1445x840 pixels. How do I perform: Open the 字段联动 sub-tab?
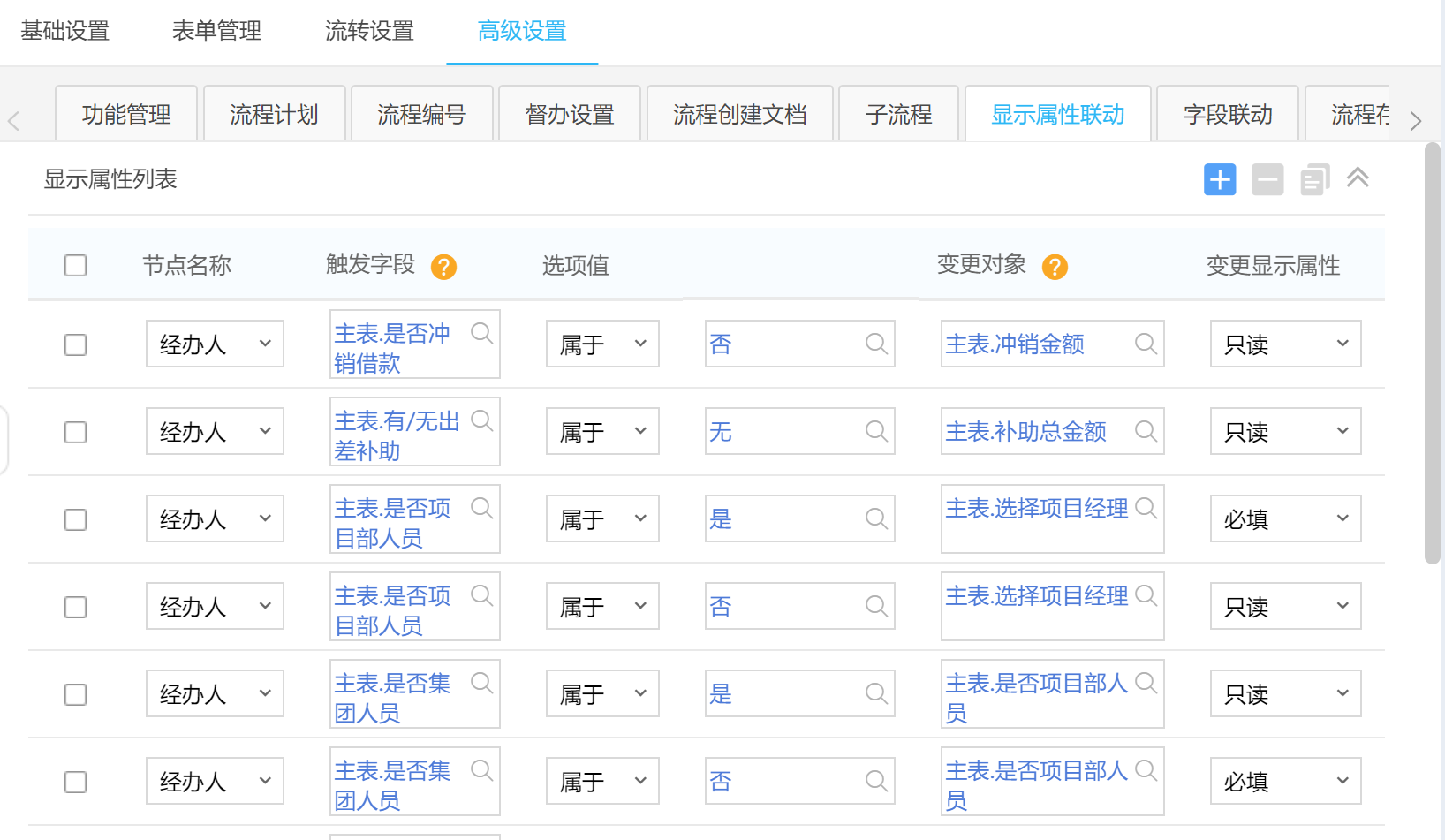(x=1227, y=115)
